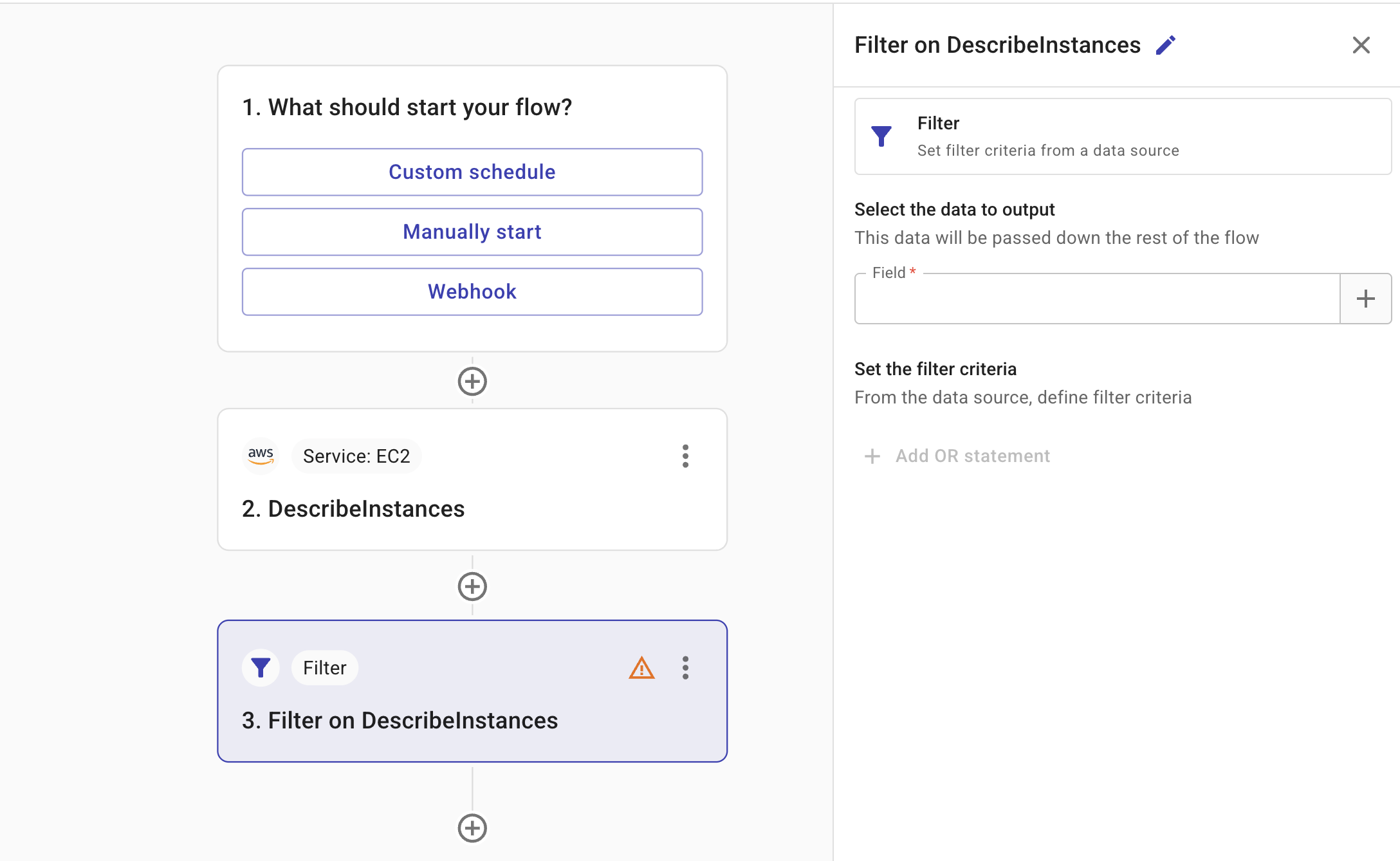This screenshot has width=1400, height=861.
Task: Click the plus button beside Field input
Action: click(1365, 299)
